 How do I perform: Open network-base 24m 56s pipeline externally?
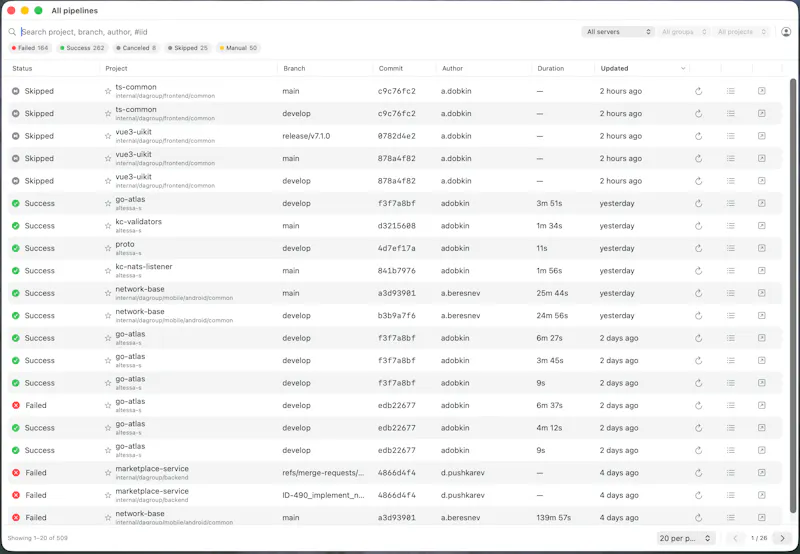coord(761,316)
